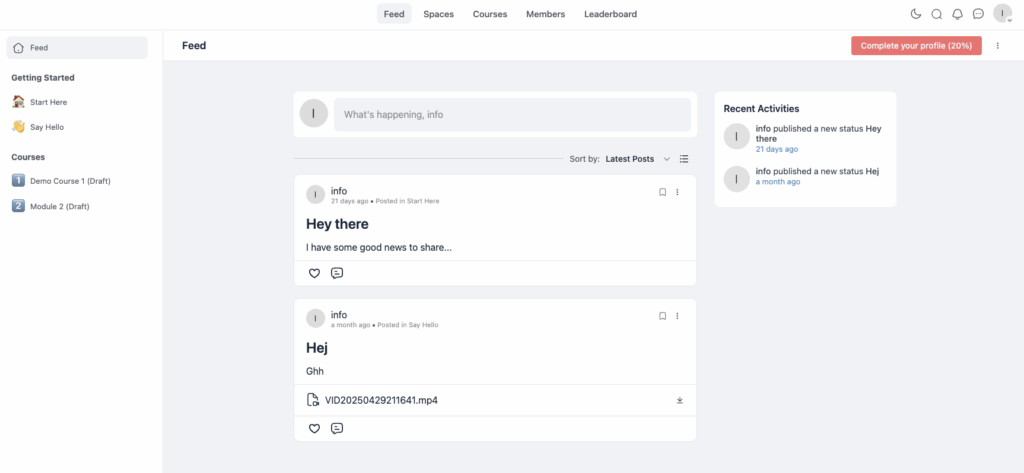Download the VID20250429211641.mp4 file
The height and width of the screenshot is (473, 1024).
[680, 400]
